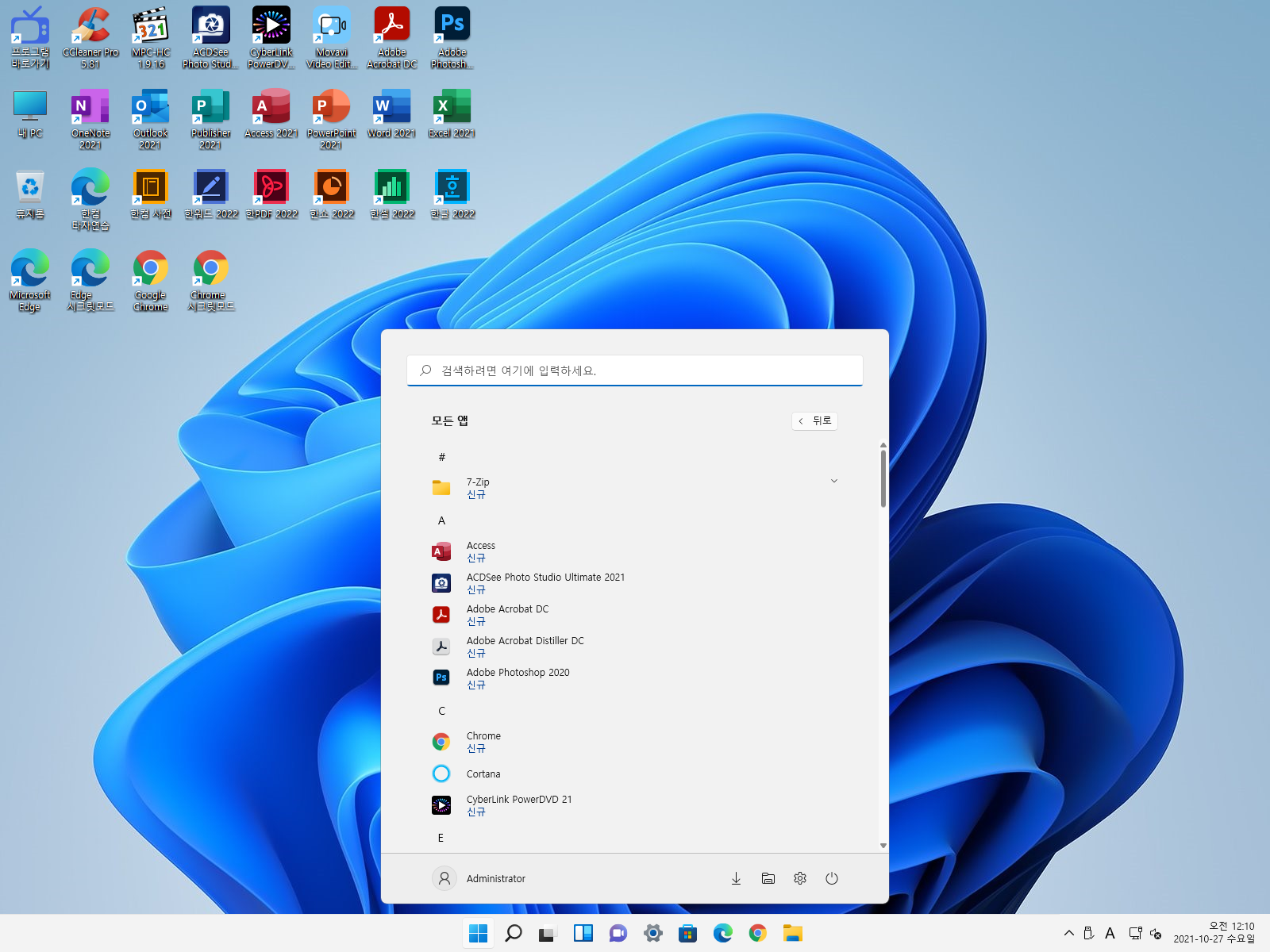Open Downloads folder icon in Start footer

pyautogui.click(x=737, y=878)
